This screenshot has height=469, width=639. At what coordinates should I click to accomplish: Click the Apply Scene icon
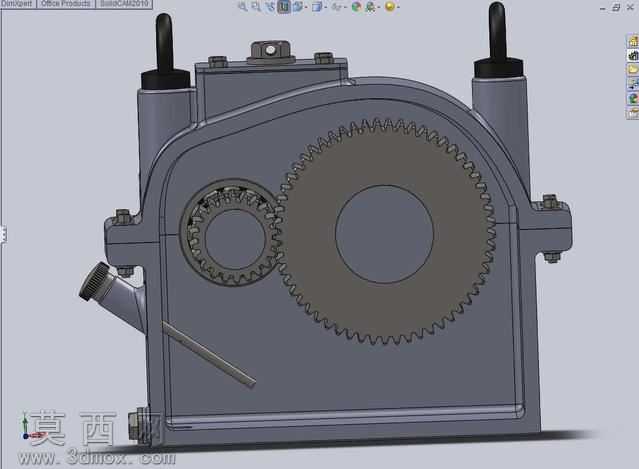(370, 7)
